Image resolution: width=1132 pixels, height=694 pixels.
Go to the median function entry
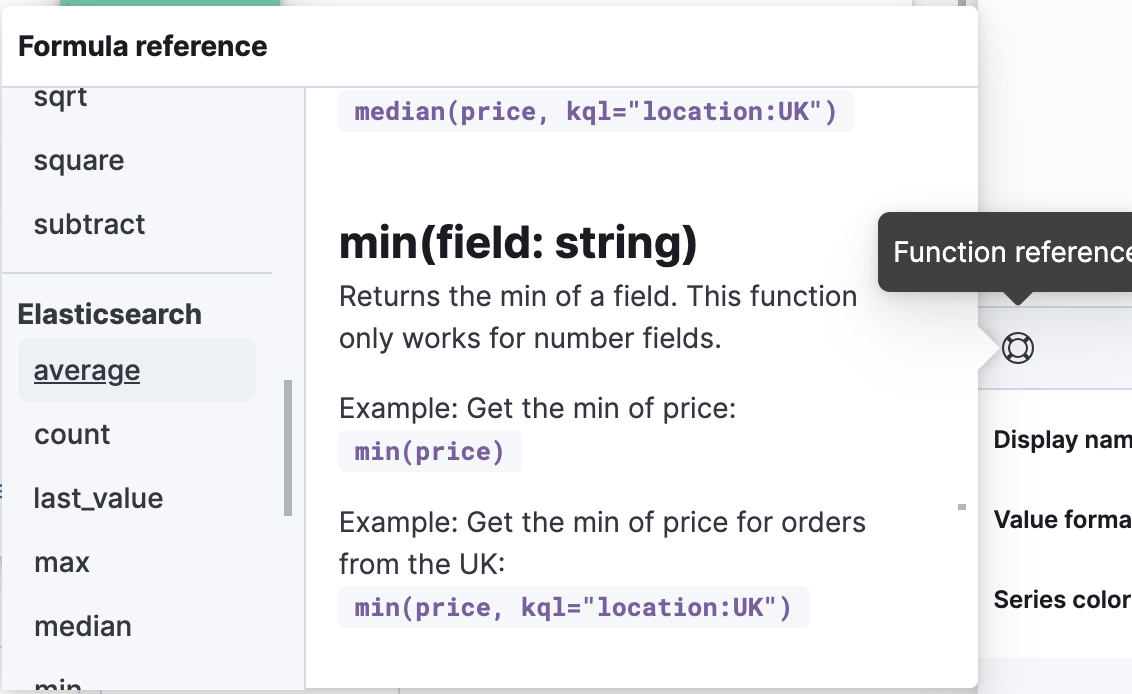tap(83, 627)
